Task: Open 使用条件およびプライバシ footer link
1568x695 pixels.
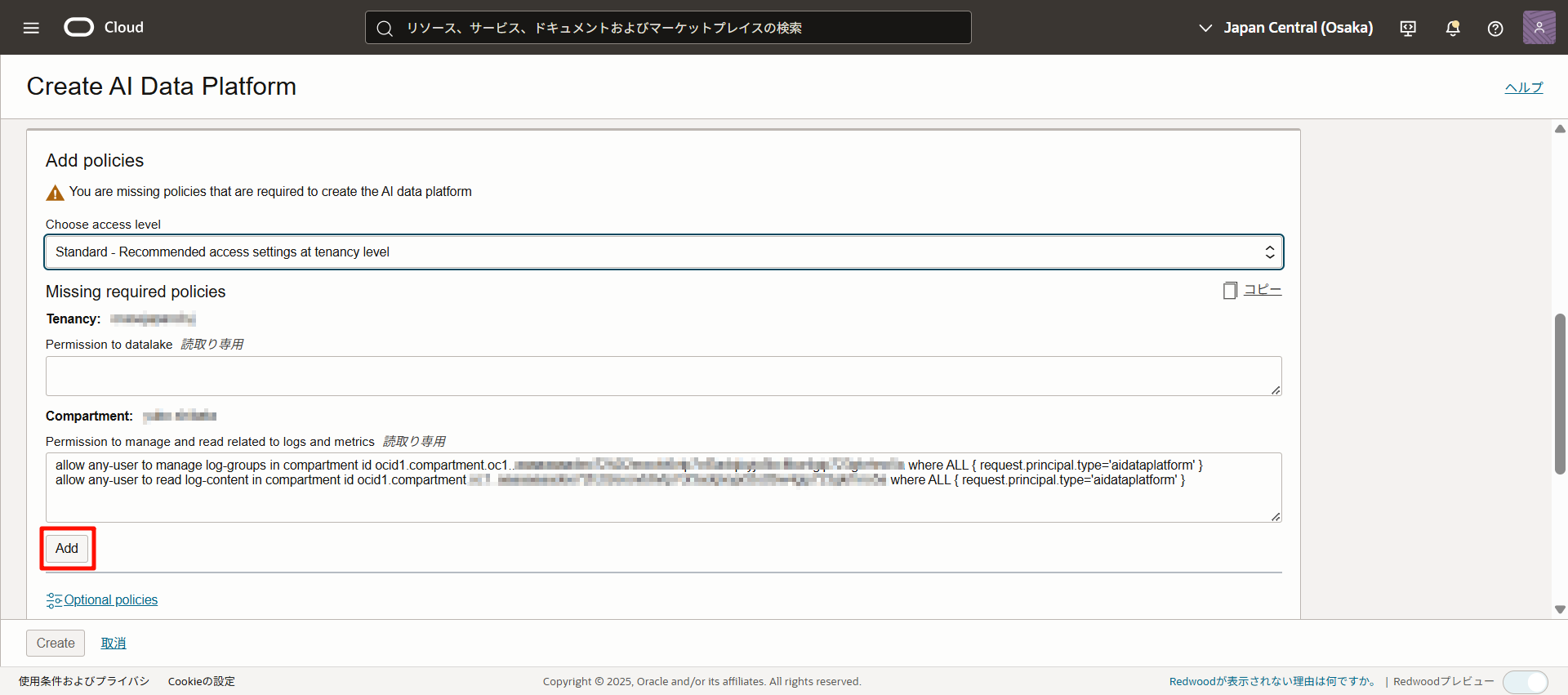Action: click(x=84, y=681)
